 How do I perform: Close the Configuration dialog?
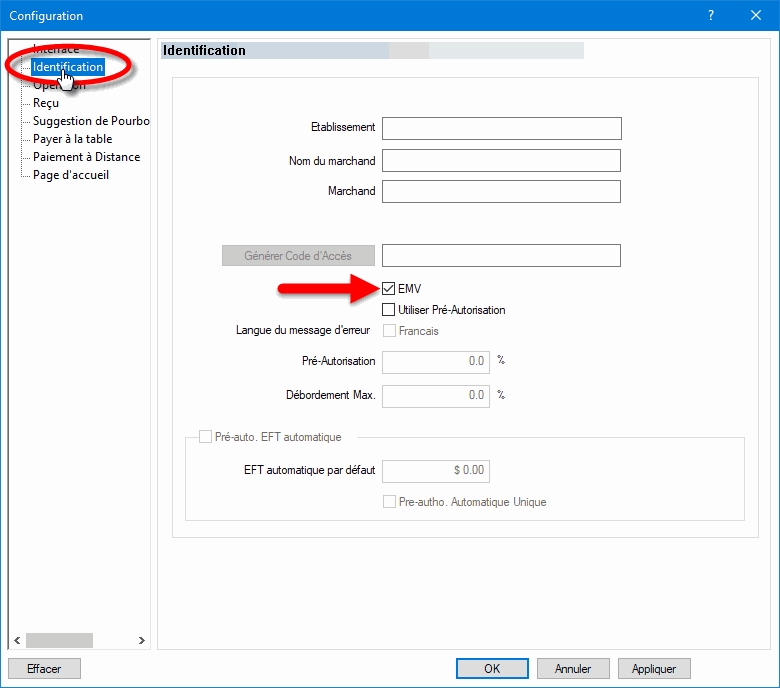point(756,15)
